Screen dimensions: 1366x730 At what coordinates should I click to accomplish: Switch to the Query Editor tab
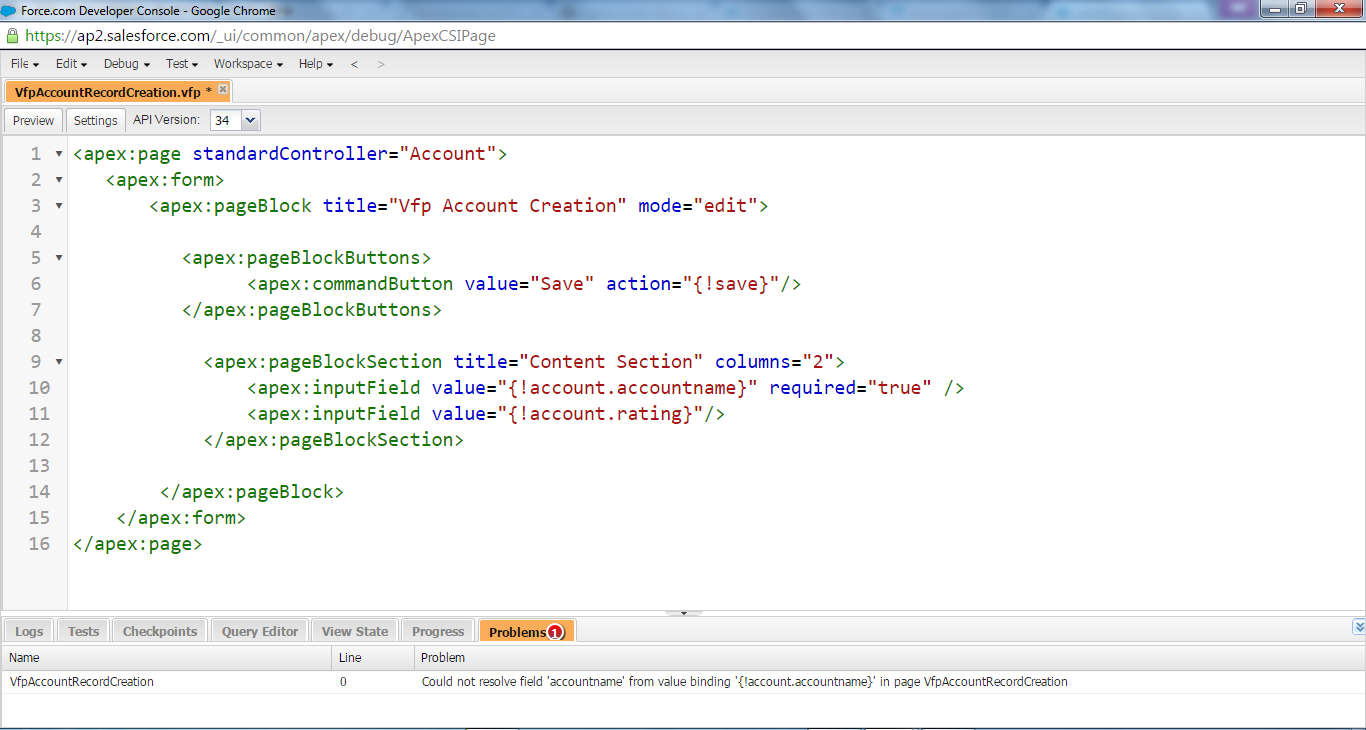point(260,631)
